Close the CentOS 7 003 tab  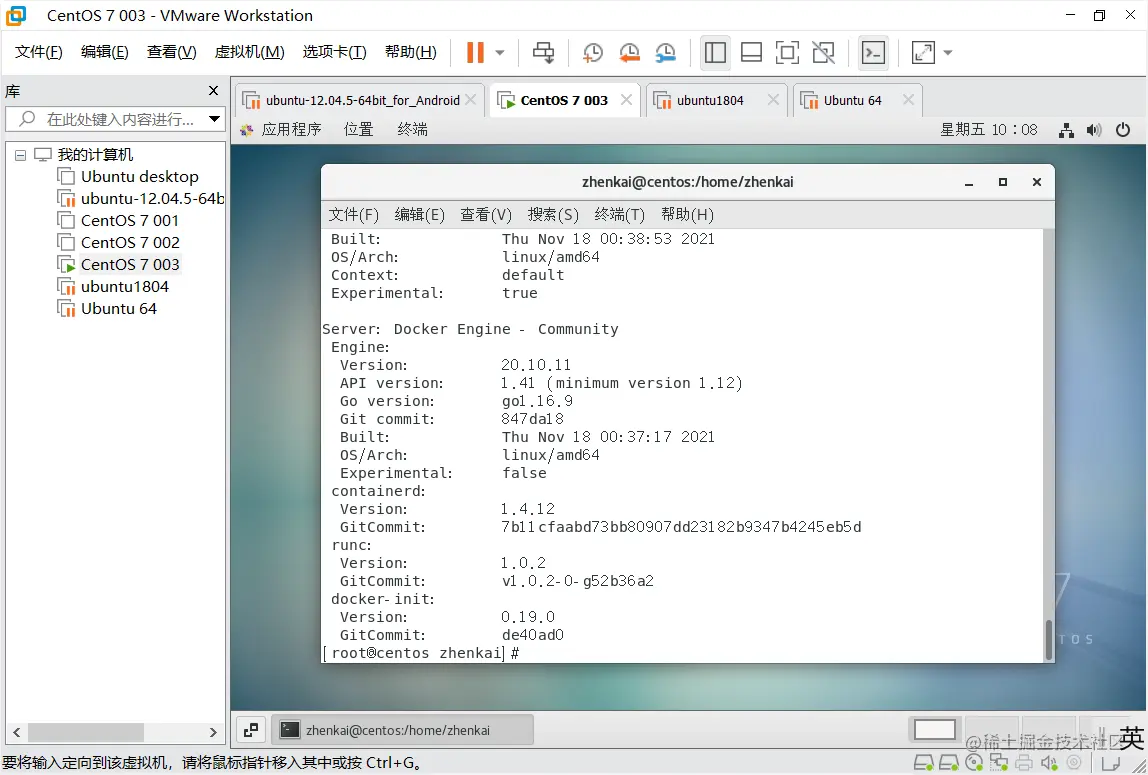(626, 100)
